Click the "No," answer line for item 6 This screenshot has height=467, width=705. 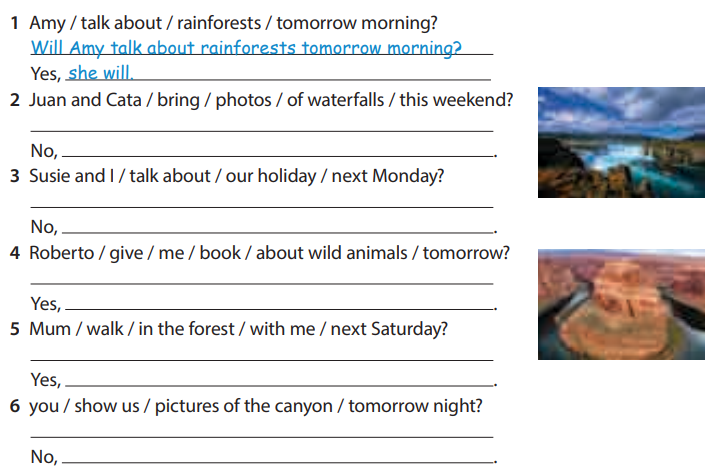[278, 457]
